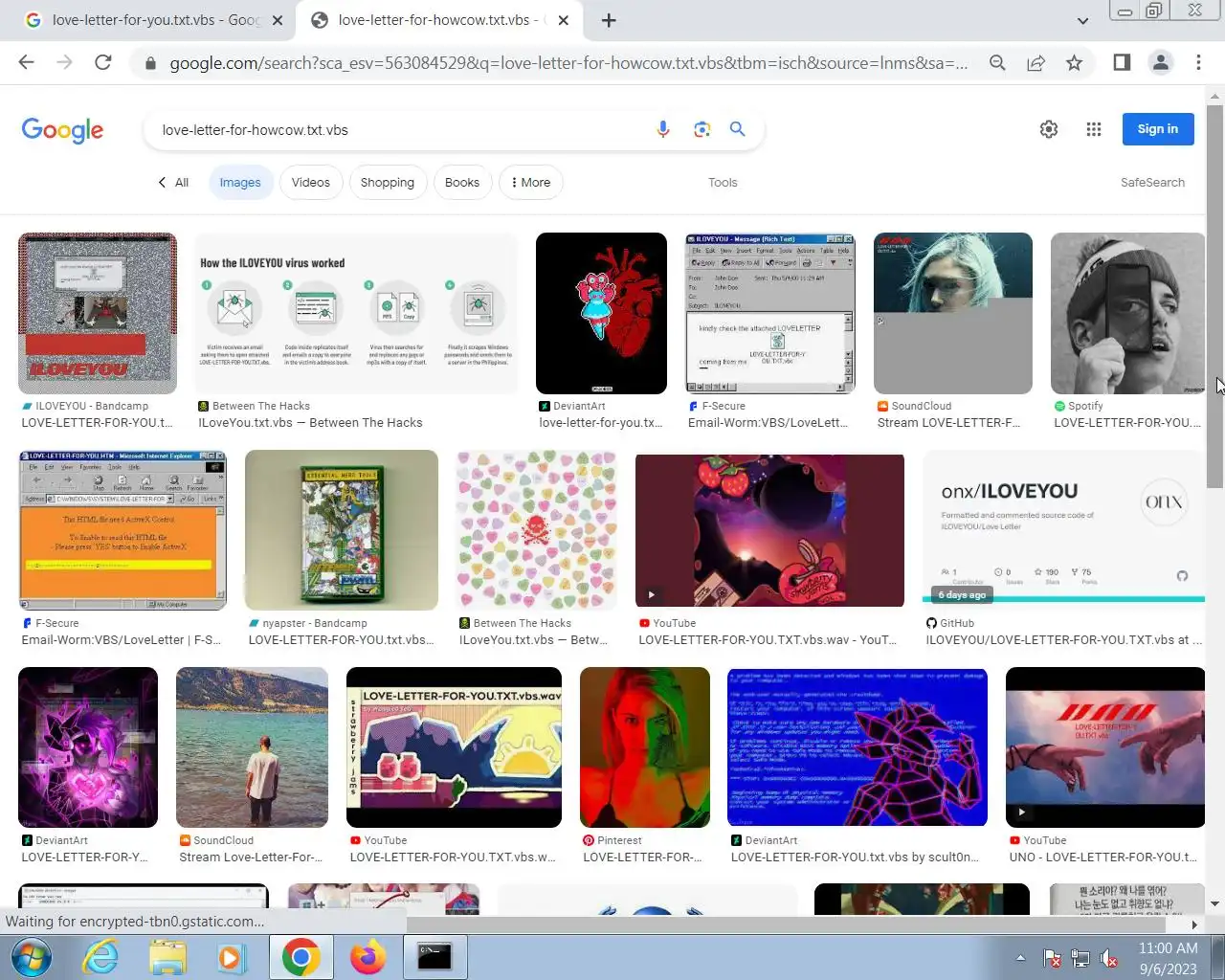Click the Spotify artist photo thumbnail

tap(1127, 313)
